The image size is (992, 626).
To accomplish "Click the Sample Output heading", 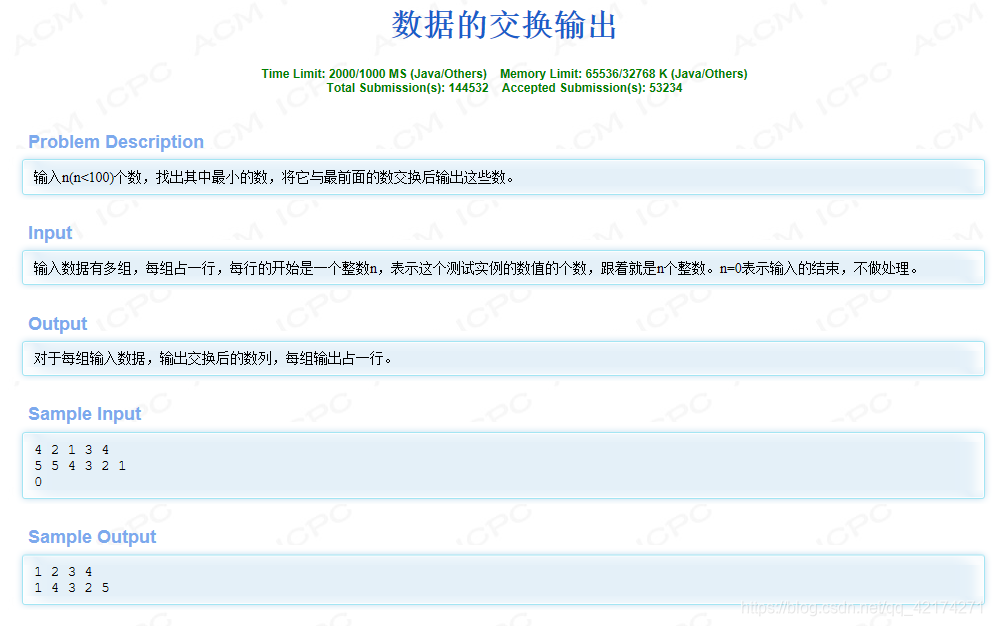I will pos(92,537).
